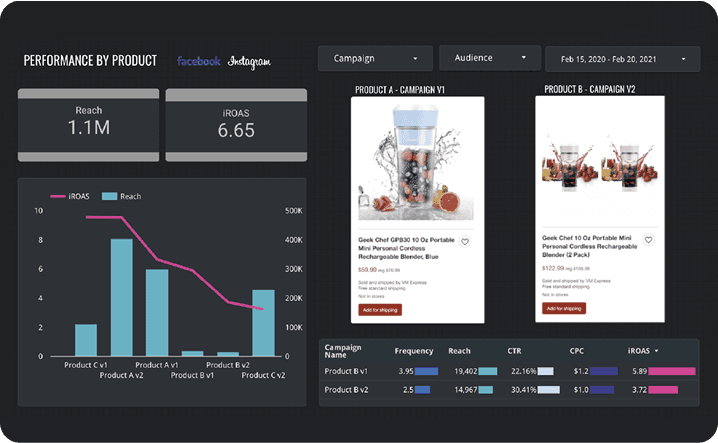Image resolution: width=718 pixels, height=443 pixels.
Task: Click the Product B two-pack blender image
Action: tap(600, 163)
